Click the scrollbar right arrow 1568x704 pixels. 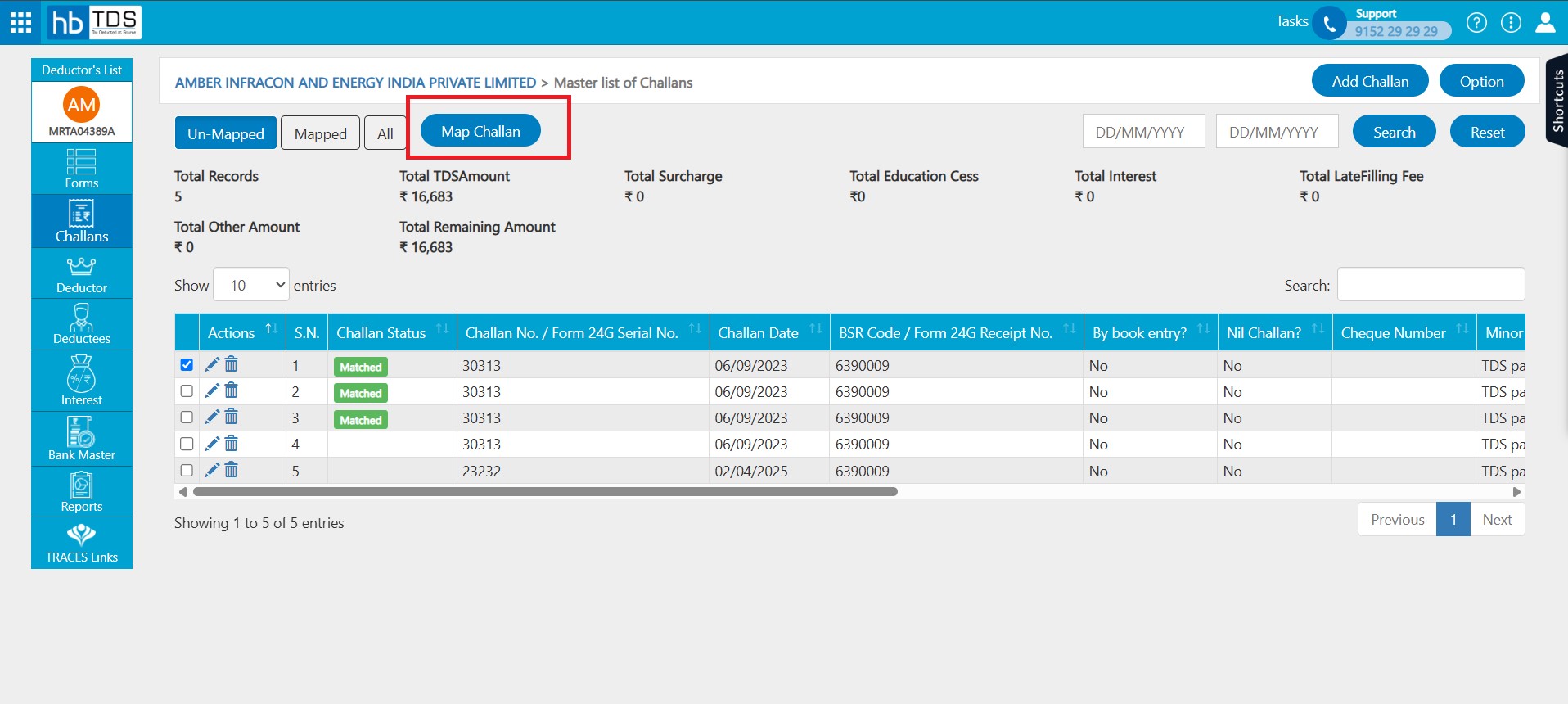1516,492
